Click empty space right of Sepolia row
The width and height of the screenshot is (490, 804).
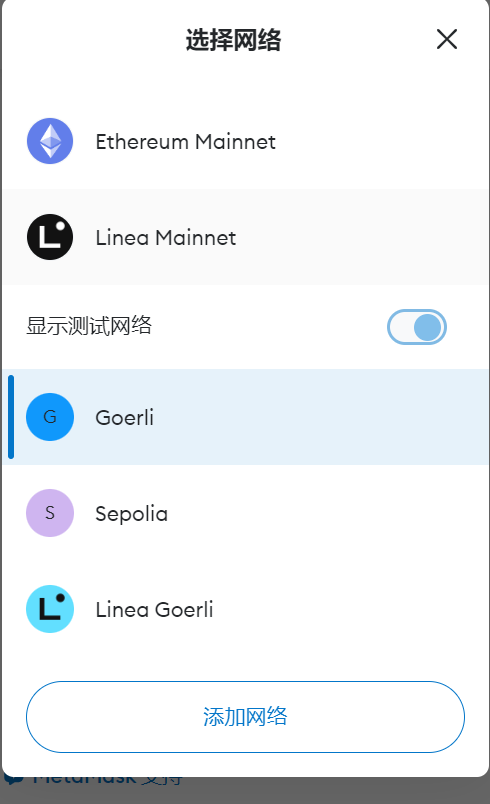click(328, 513)
